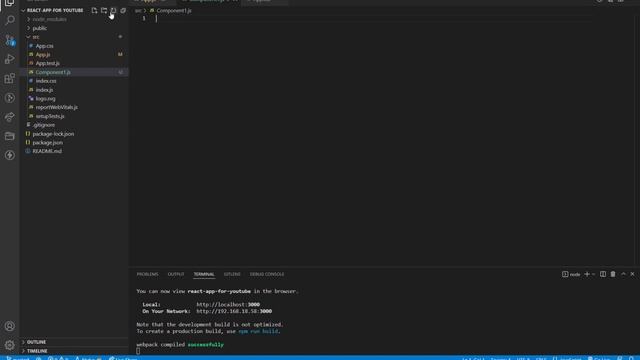Create a new terminal with plus icon

(587, 274)
